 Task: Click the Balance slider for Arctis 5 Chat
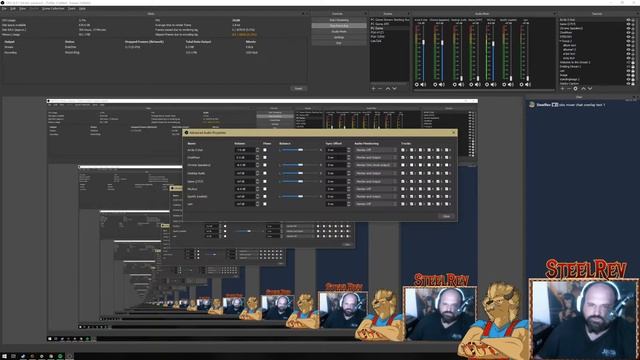coord(300,150)
